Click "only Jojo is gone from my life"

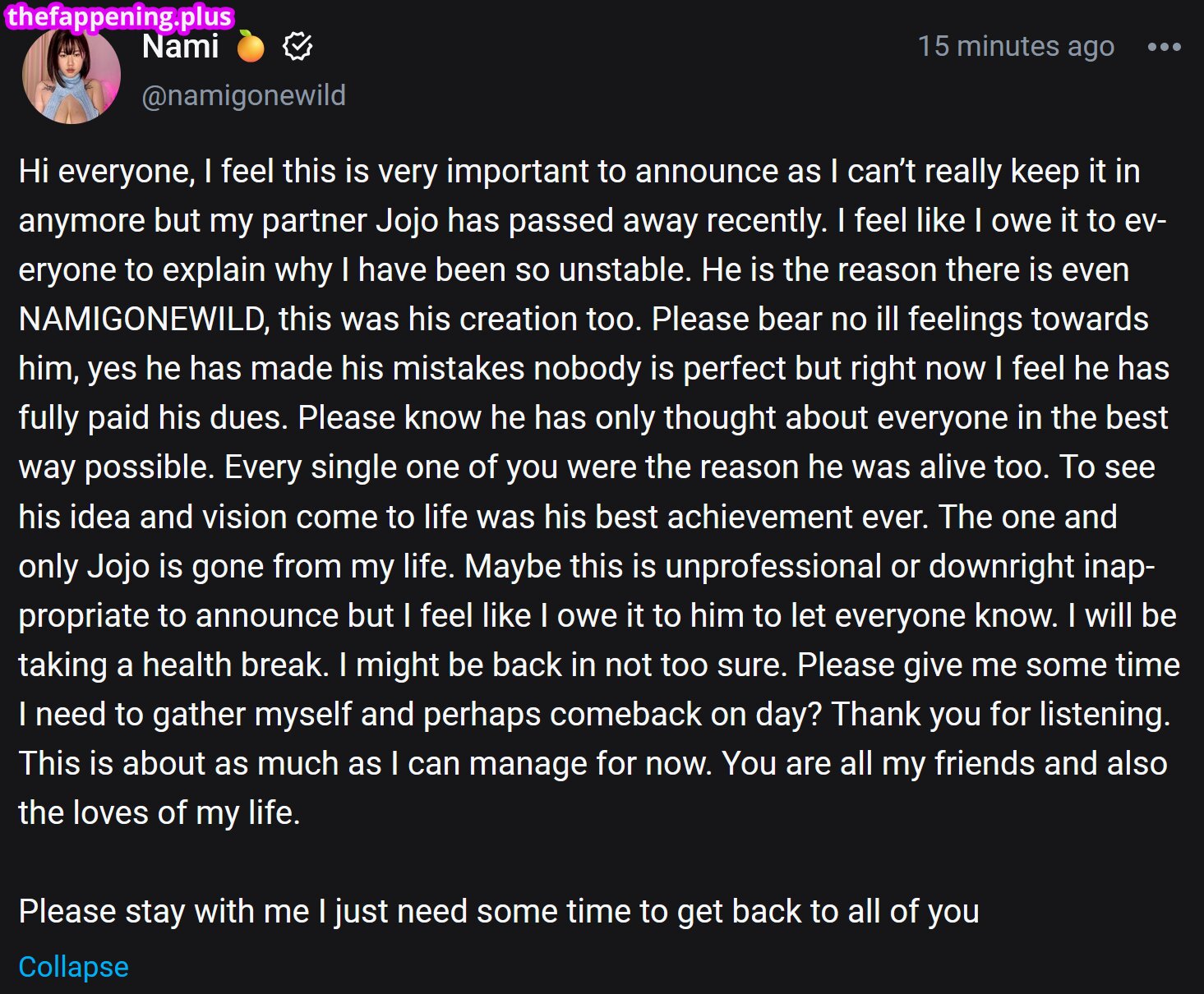(x=237, y=566)
